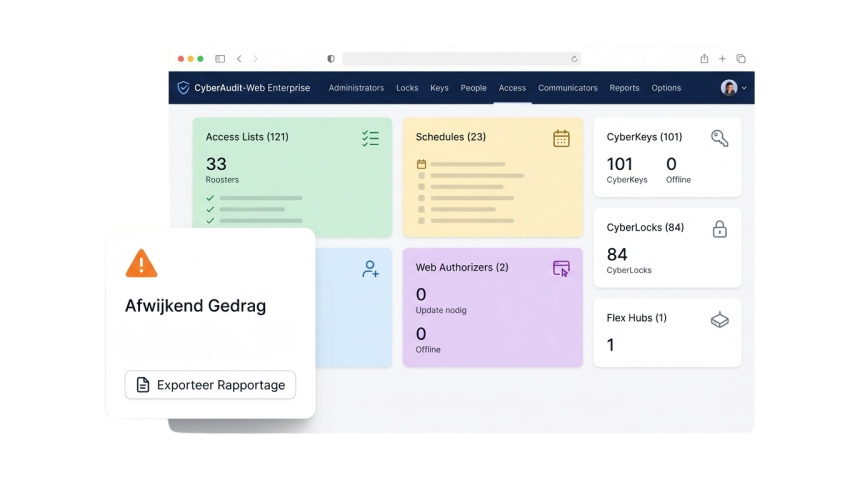The image size is (860, 480).
Task: Click the add person icon
Action: pos(370,268)
